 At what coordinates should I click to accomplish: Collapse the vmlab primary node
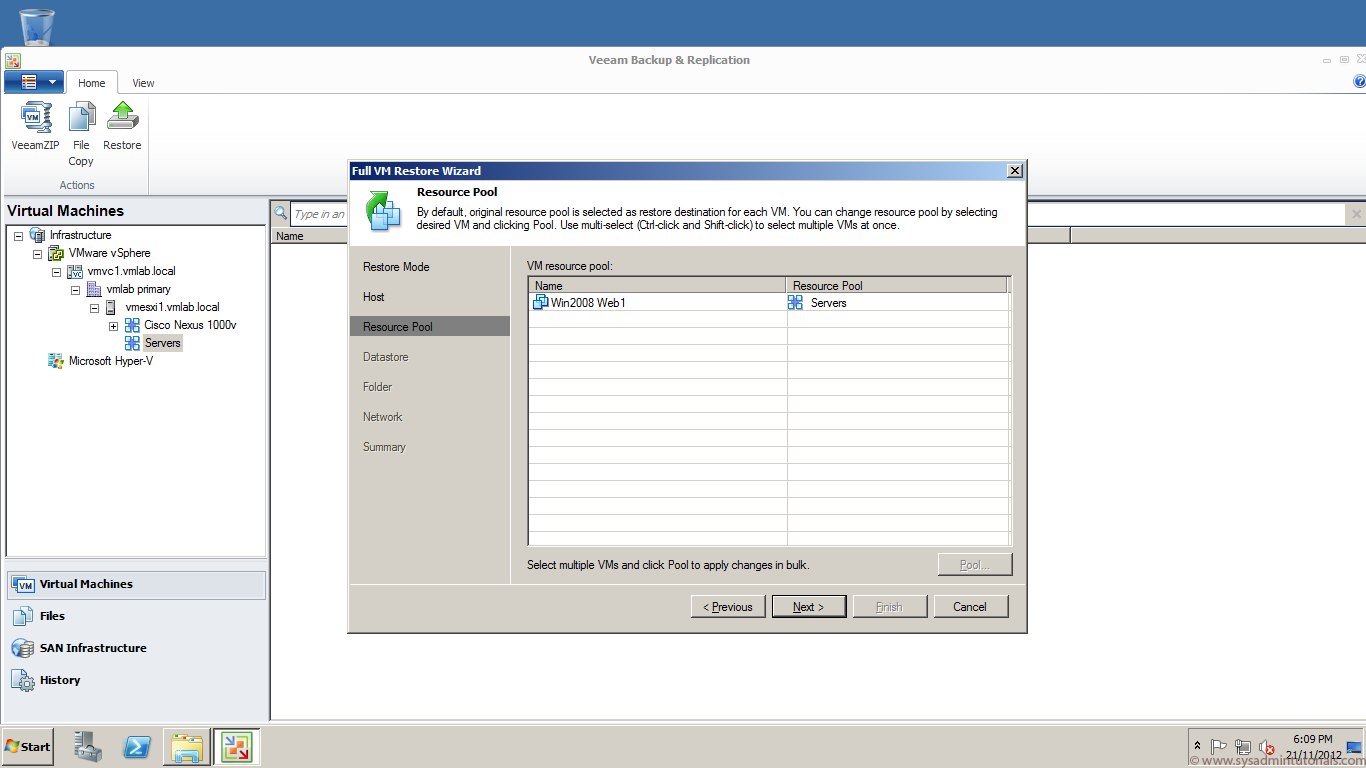[75, 290]
